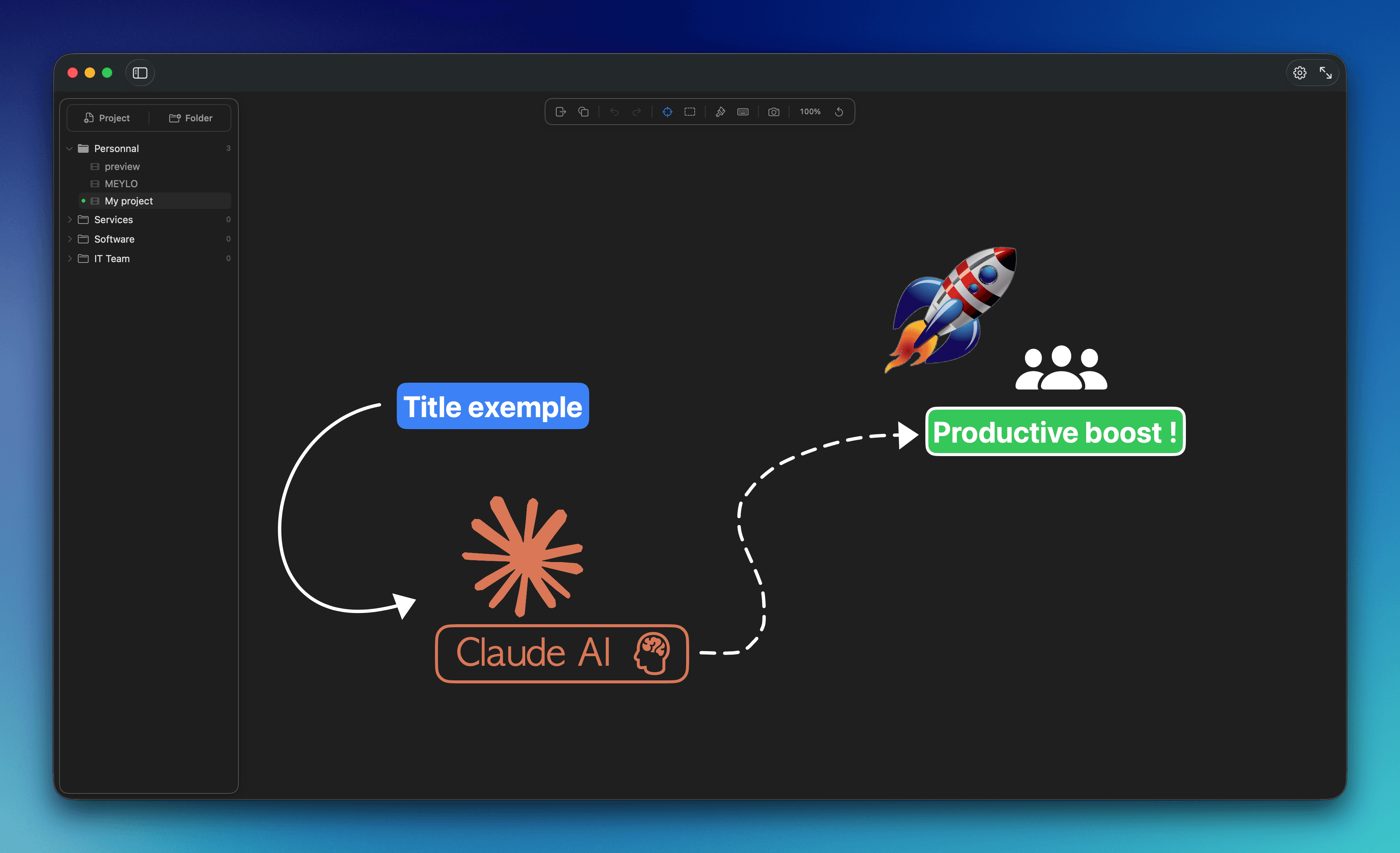Enter full screen with the diagonal arrows icon
The image size is (1400, 853).
coord(1326,73)
